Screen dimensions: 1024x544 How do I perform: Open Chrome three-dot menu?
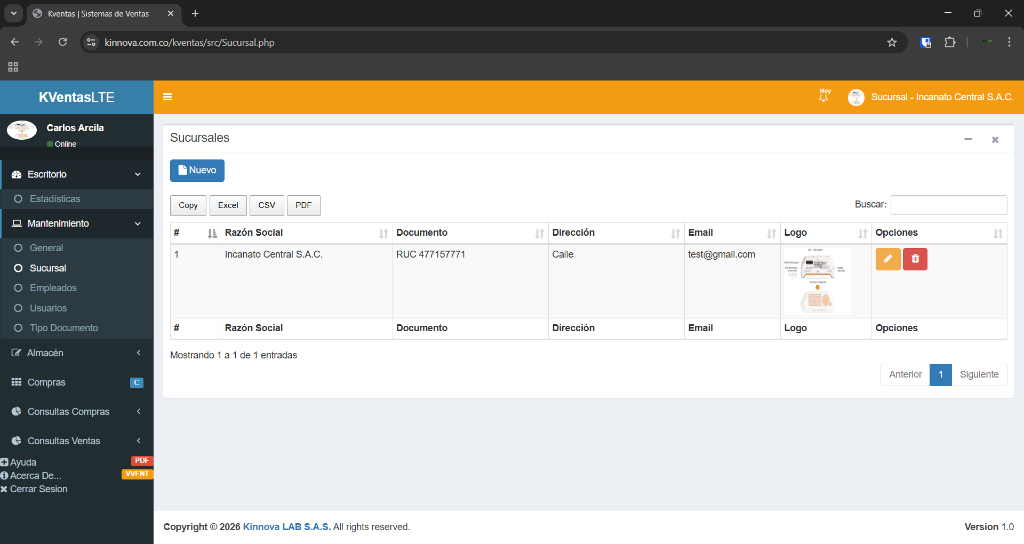(1009, 42)
